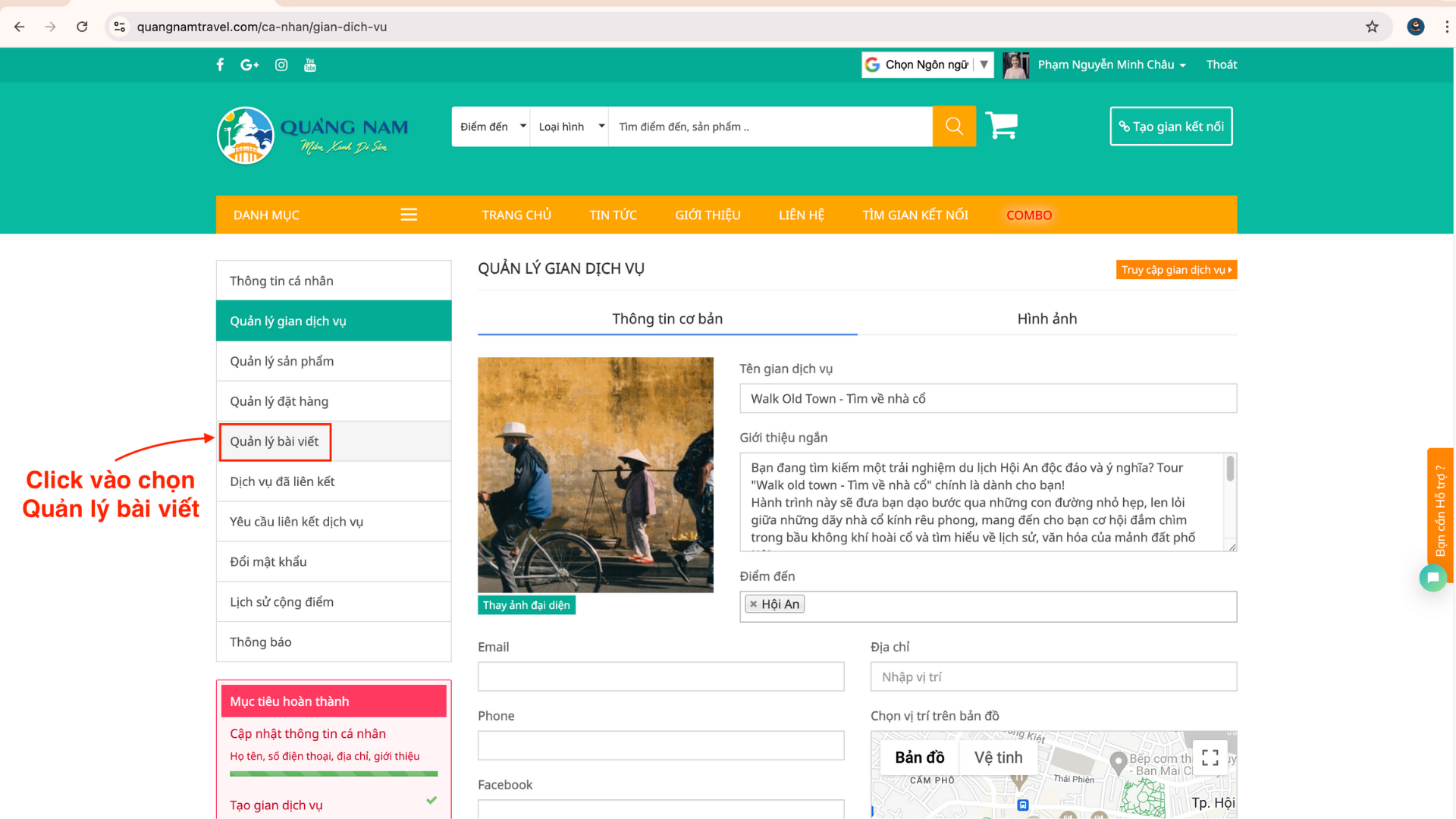1456x819 pixels.
Task: Click the Email input field
Action: pos(661,676)
